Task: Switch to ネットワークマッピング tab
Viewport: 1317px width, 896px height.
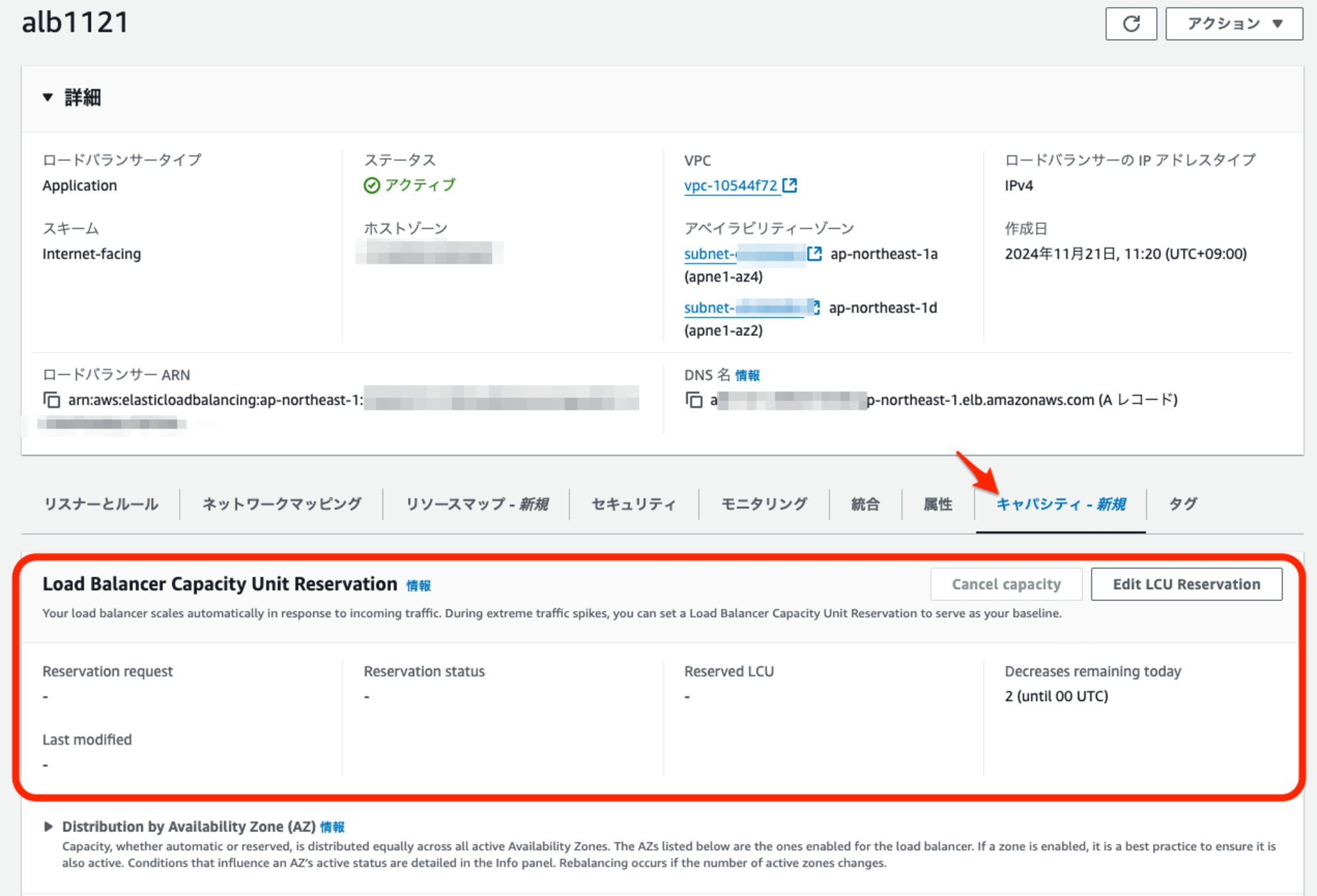Action: click(x=282, y=504)
